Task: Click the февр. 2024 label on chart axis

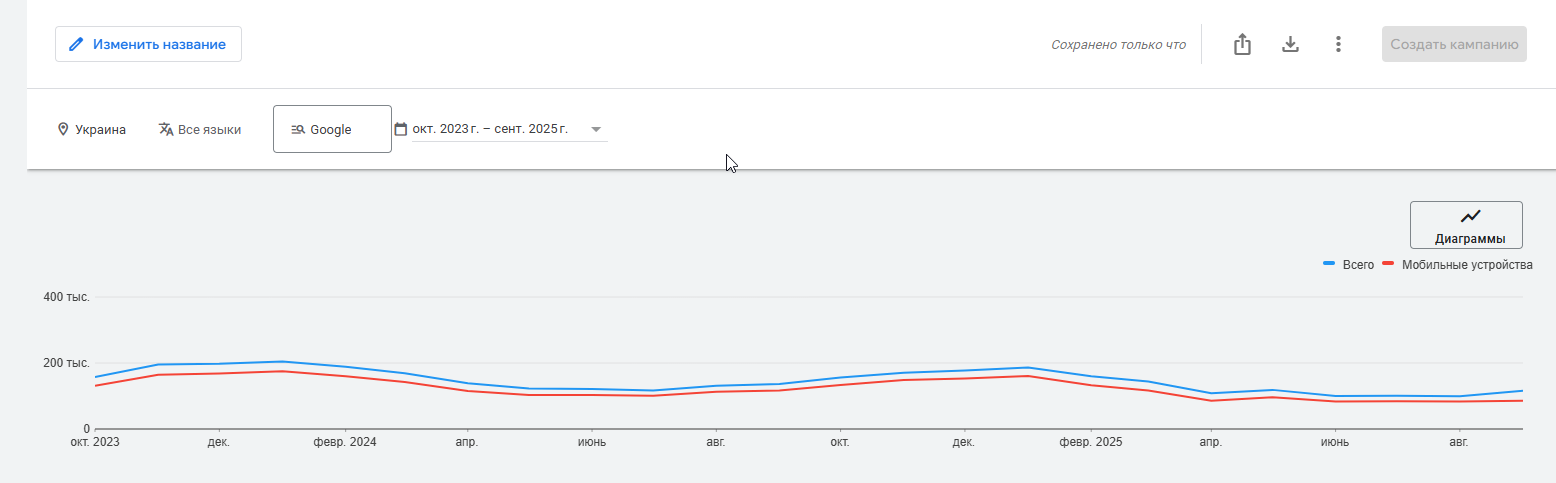Action: click(344, 441)
